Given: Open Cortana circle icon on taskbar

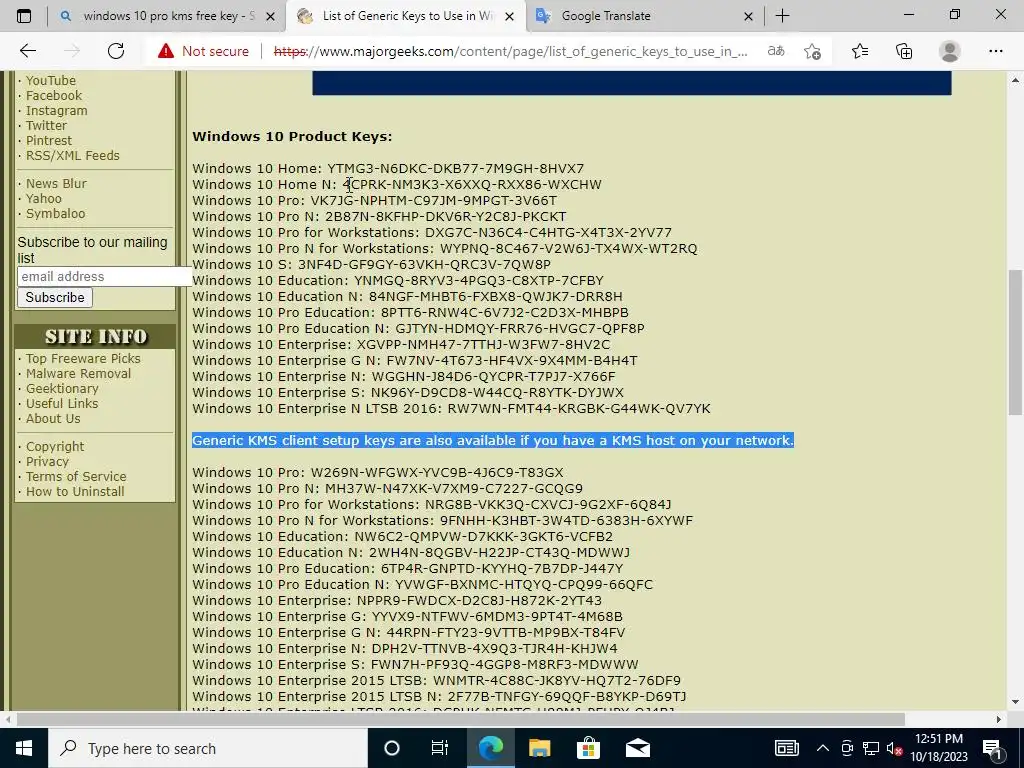Looking at the screenshot, I should click(392, 748).
